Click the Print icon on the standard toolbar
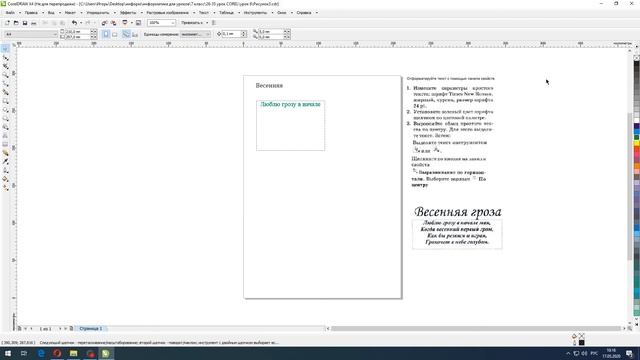640x360 pixels. coord(33,23)
